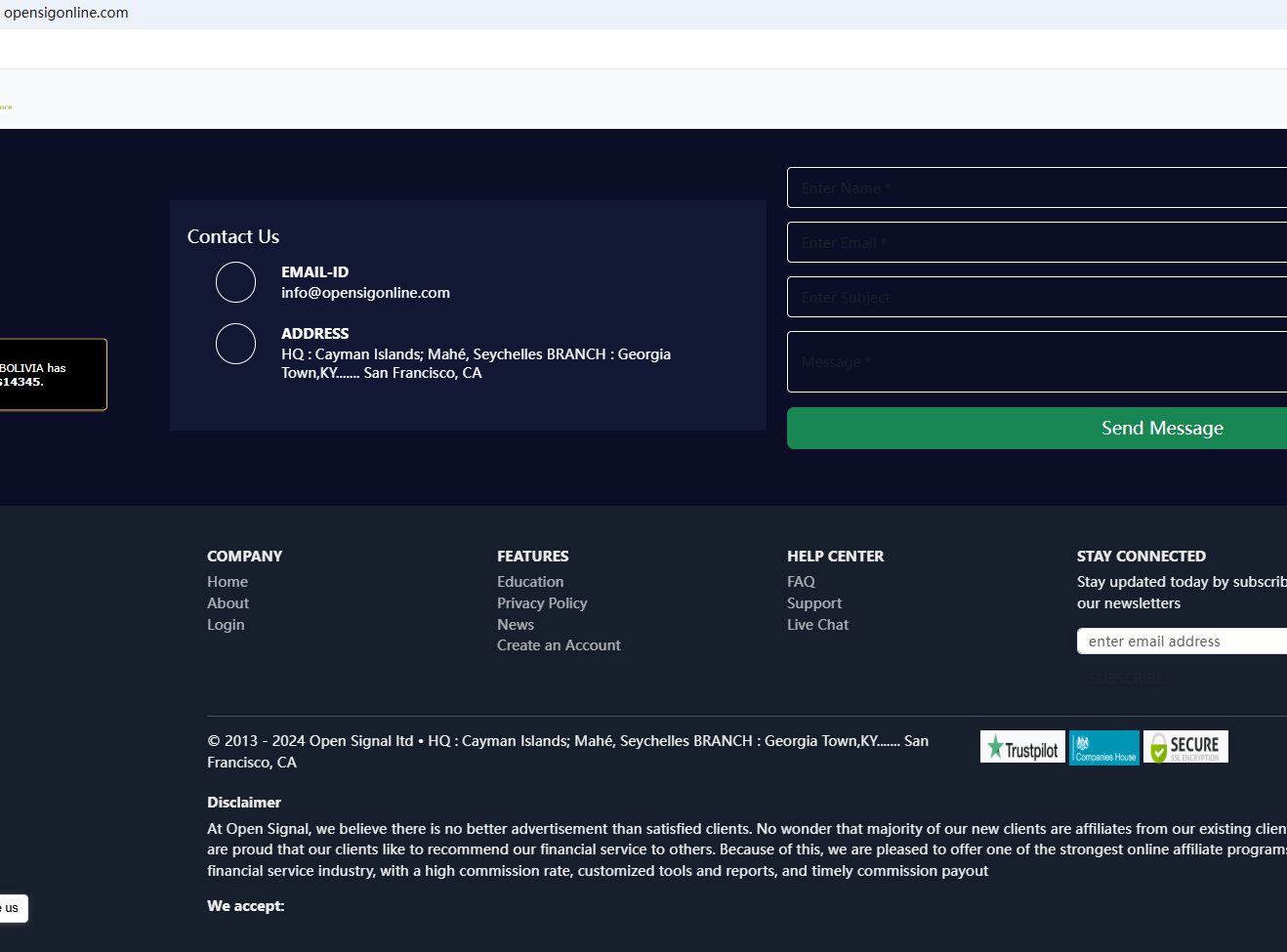1287x952 pixels.
Task: Follow the Create an Account link
Action: 559,645
